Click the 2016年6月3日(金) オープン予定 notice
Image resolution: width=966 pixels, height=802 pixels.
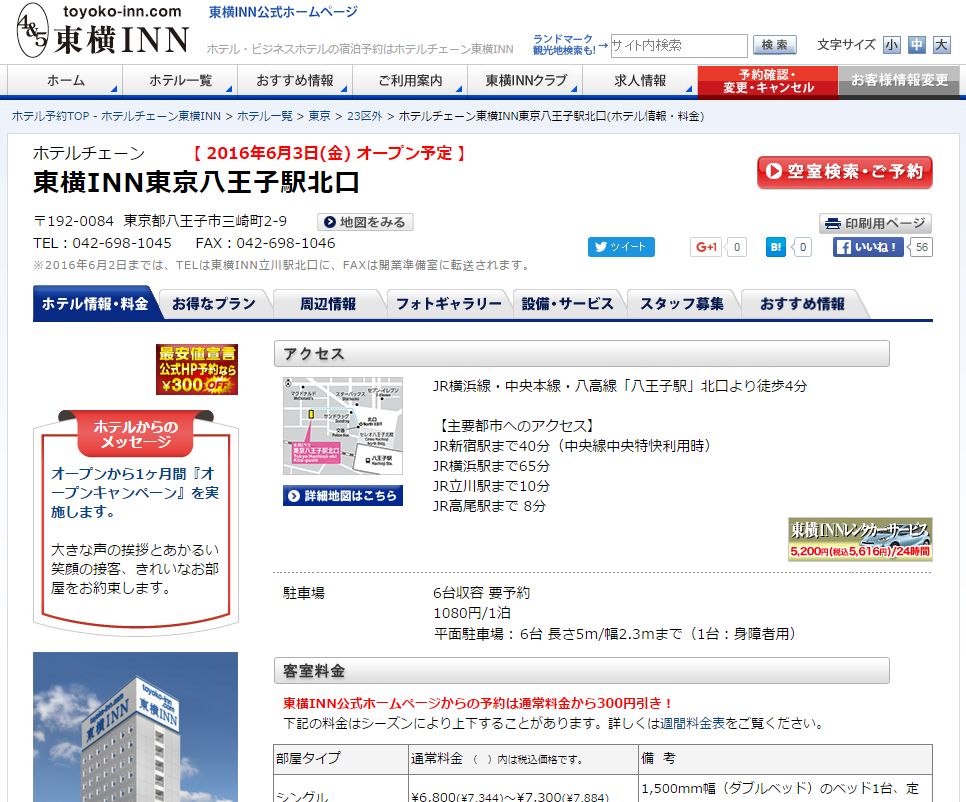(330, 153)
